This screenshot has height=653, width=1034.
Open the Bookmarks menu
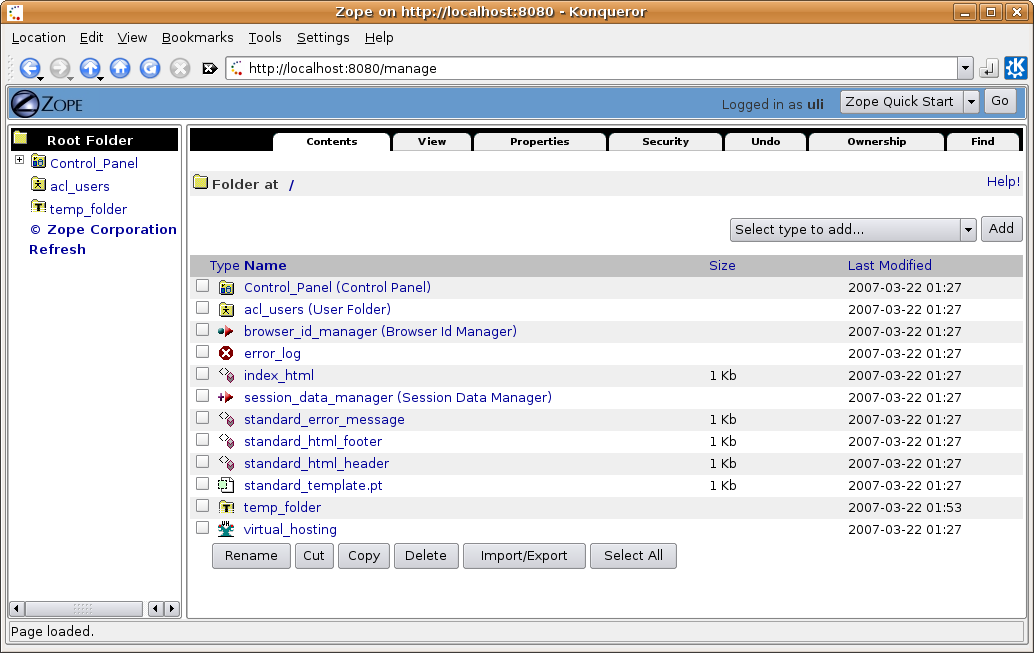point(197,38)
